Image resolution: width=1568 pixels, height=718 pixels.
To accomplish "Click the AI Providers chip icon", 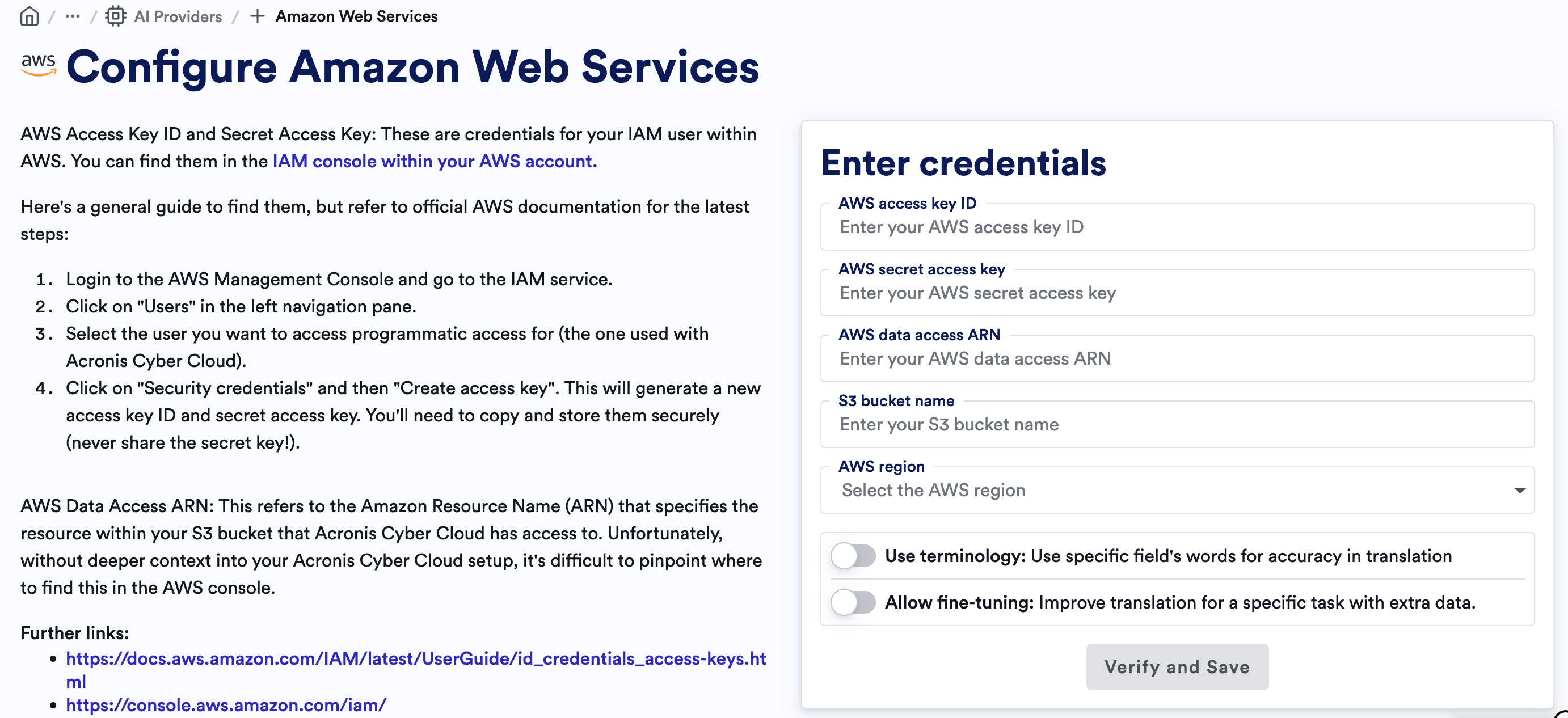I will [x=115, y=16].
